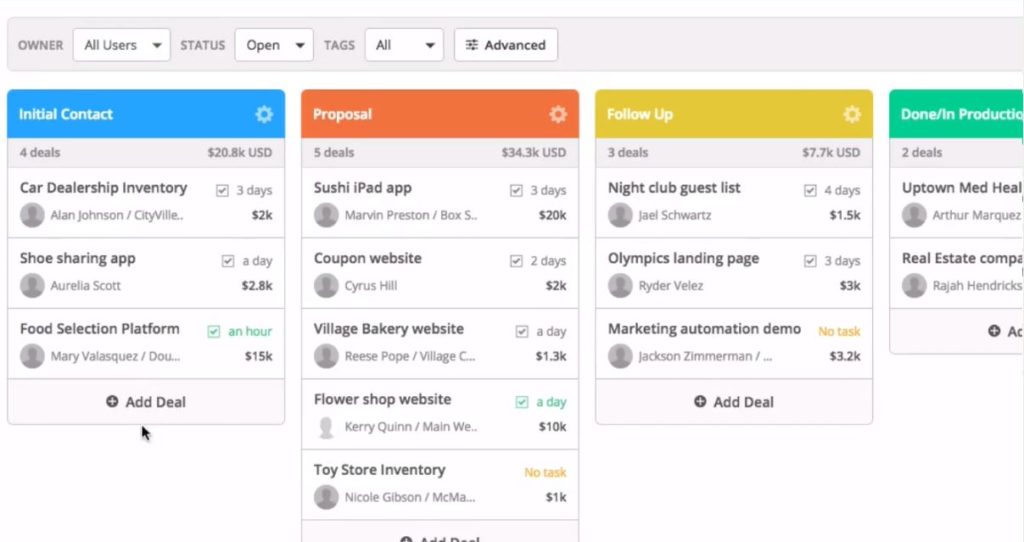Screen dimensions: 1024x542
Task: Click the $20.8k USD Initial Contact total
Action: point(240,152)
